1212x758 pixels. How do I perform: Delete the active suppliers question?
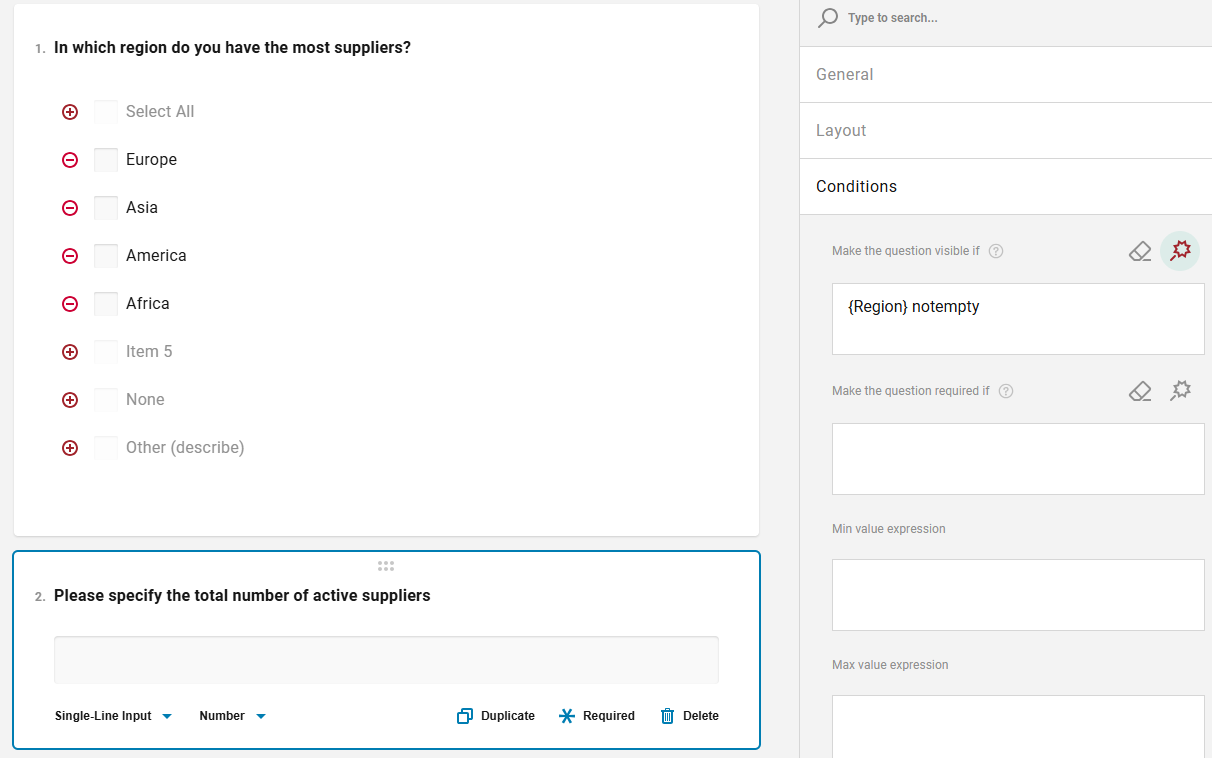(689, 716)
